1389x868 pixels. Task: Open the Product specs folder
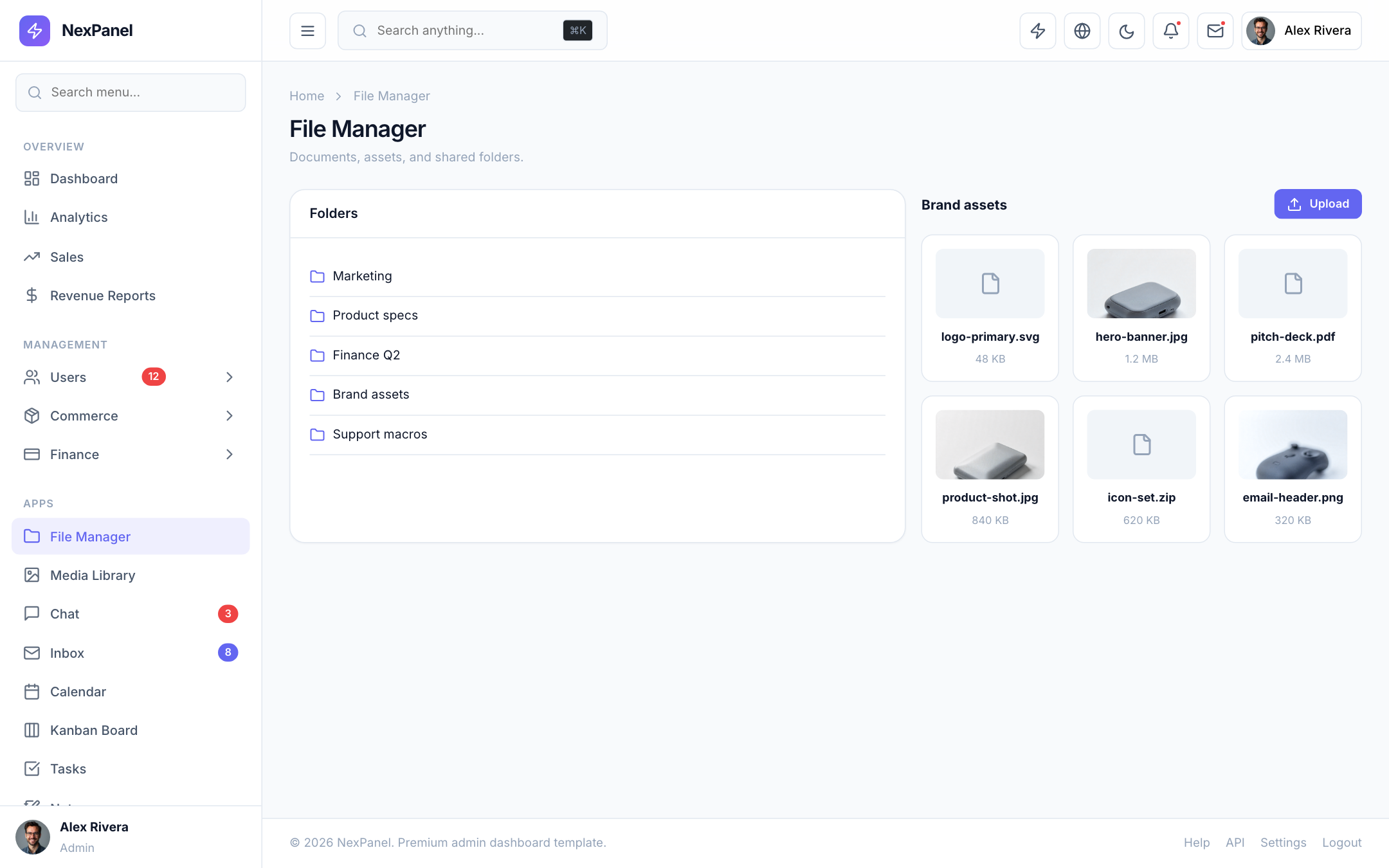pos(597,316)
